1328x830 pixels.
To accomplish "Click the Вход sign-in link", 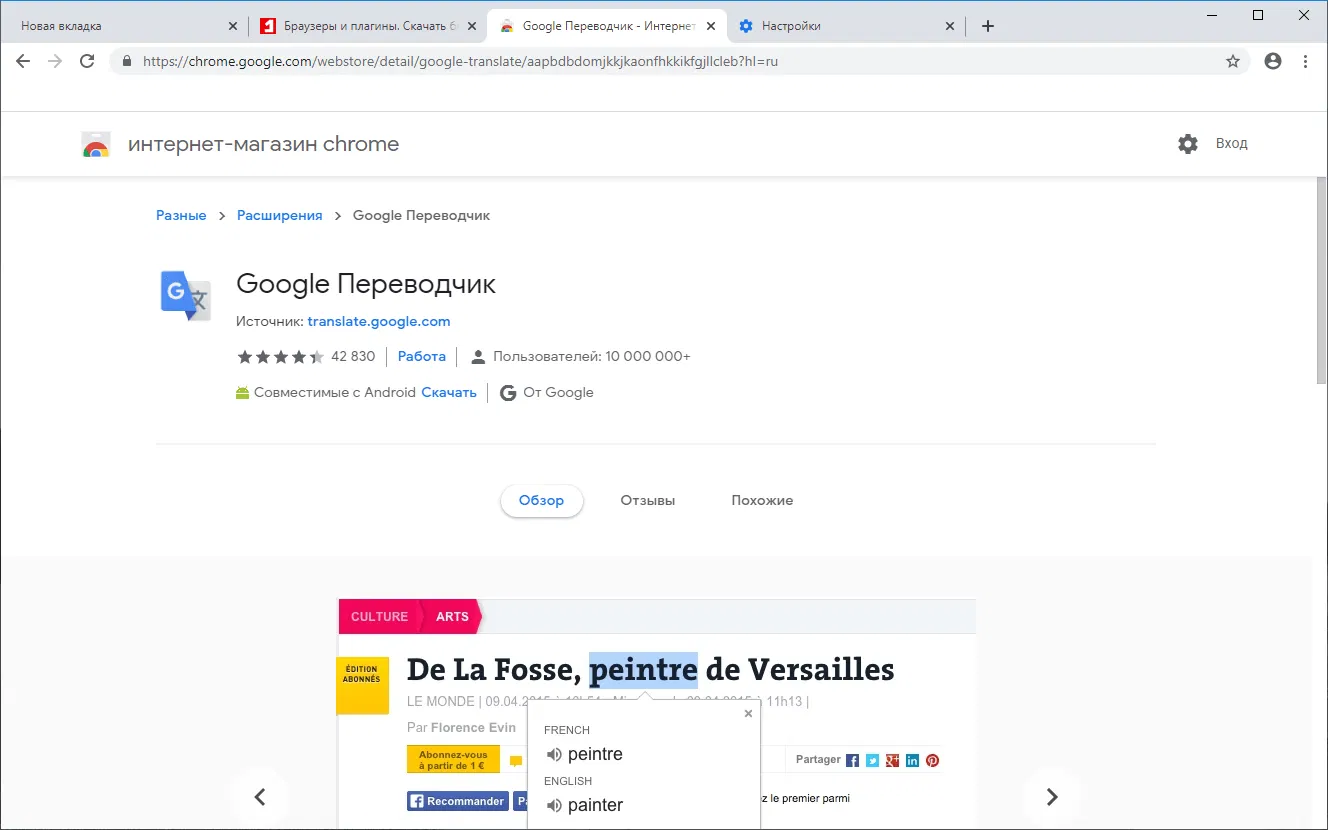I will coord(1231,144).
